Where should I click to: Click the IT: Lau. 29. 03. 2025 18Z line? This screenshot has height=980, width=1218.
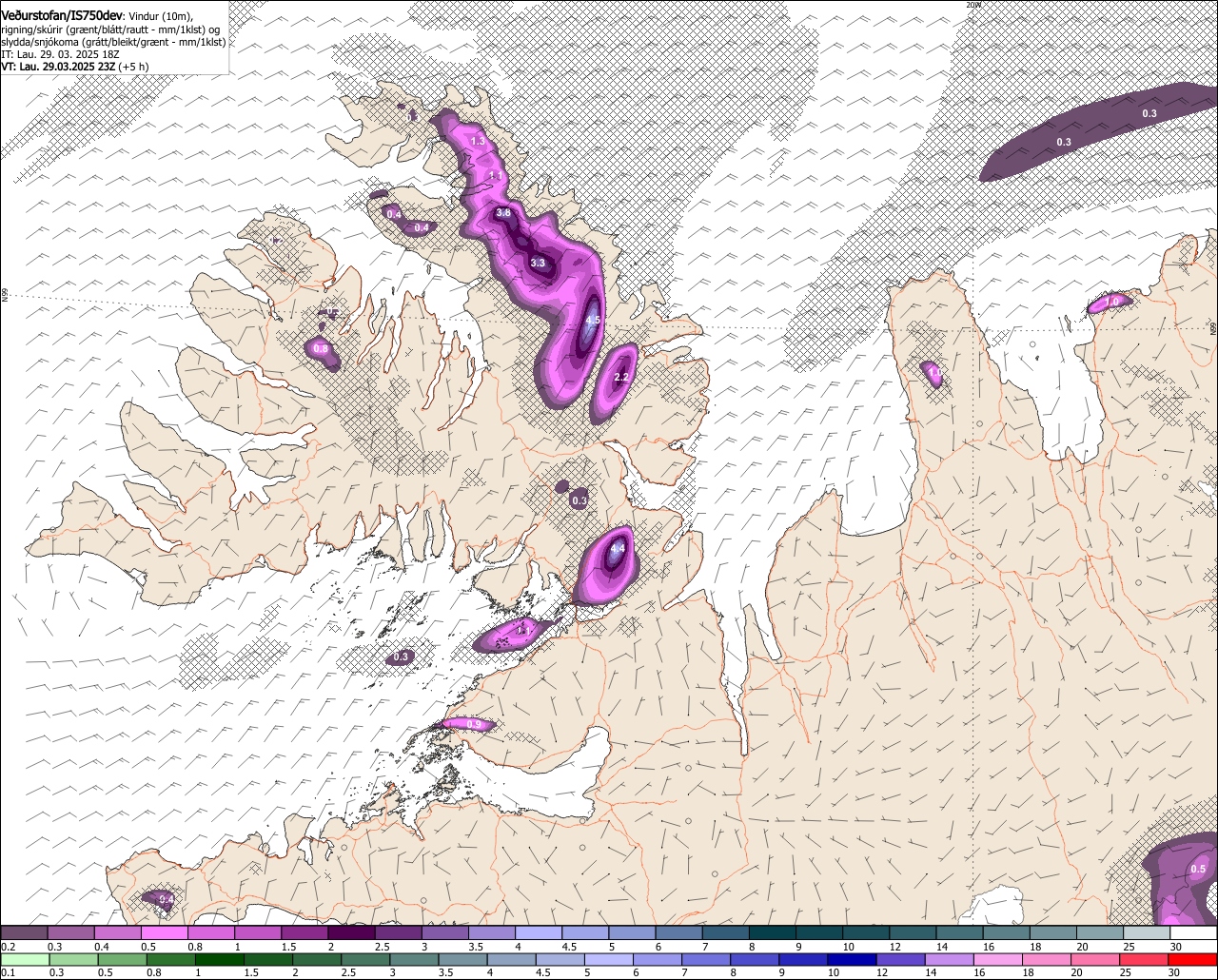coord(59,54)
